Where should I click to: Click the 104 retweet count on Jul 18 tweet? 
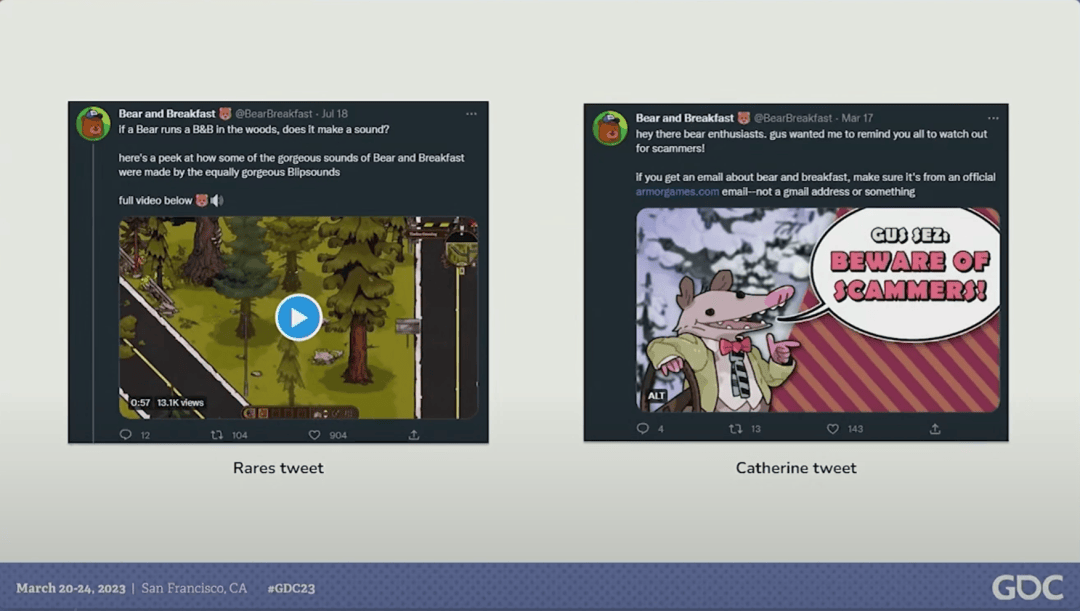(240, 435)
